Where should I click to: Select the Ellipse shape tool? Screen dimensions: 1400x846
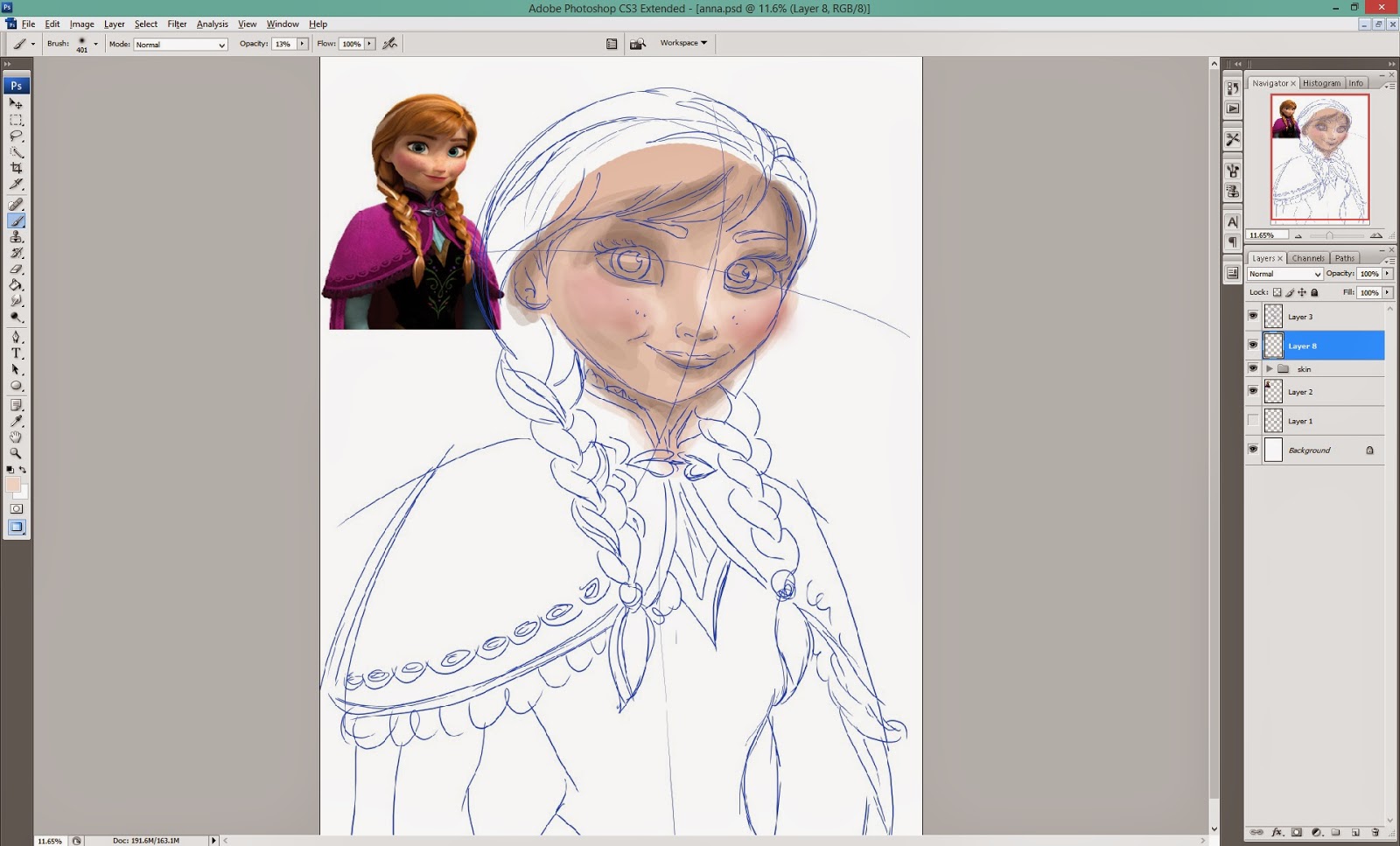(x=16, y=386)
